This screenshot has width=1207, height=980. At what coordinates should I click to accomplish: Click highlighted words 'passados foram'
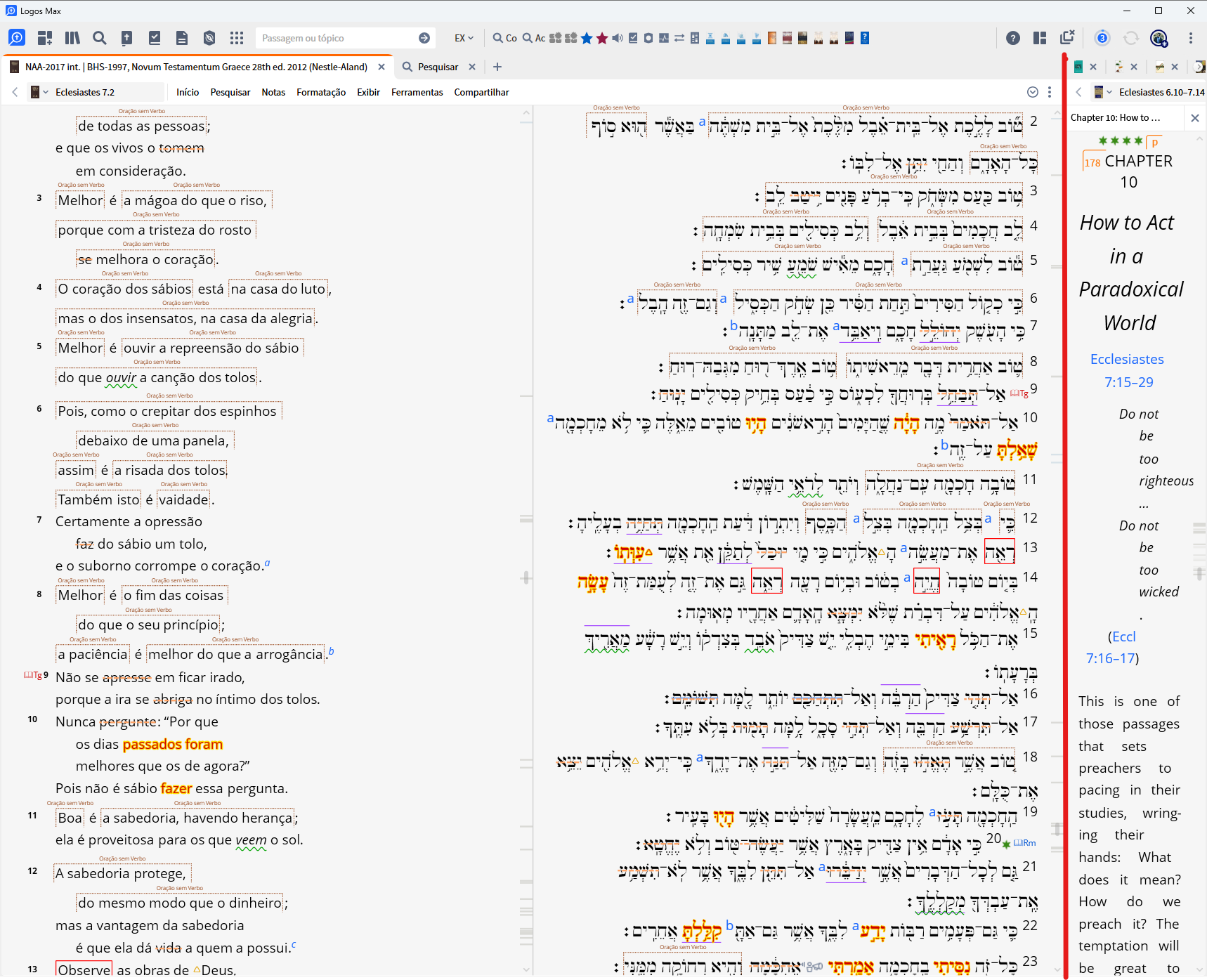coord(173,744)
